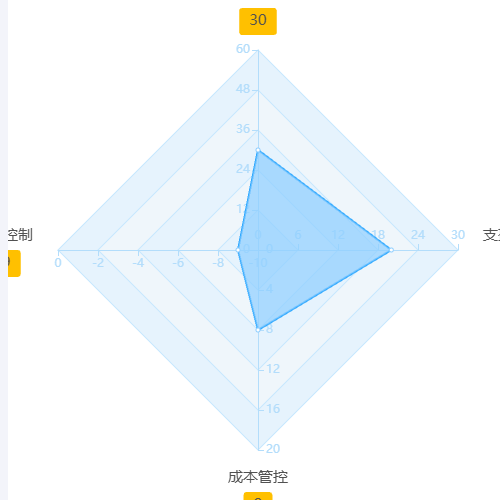Click the yellow 30 badge at top
The width and height of the screenshot is (500, 500).
pos(258,21)
